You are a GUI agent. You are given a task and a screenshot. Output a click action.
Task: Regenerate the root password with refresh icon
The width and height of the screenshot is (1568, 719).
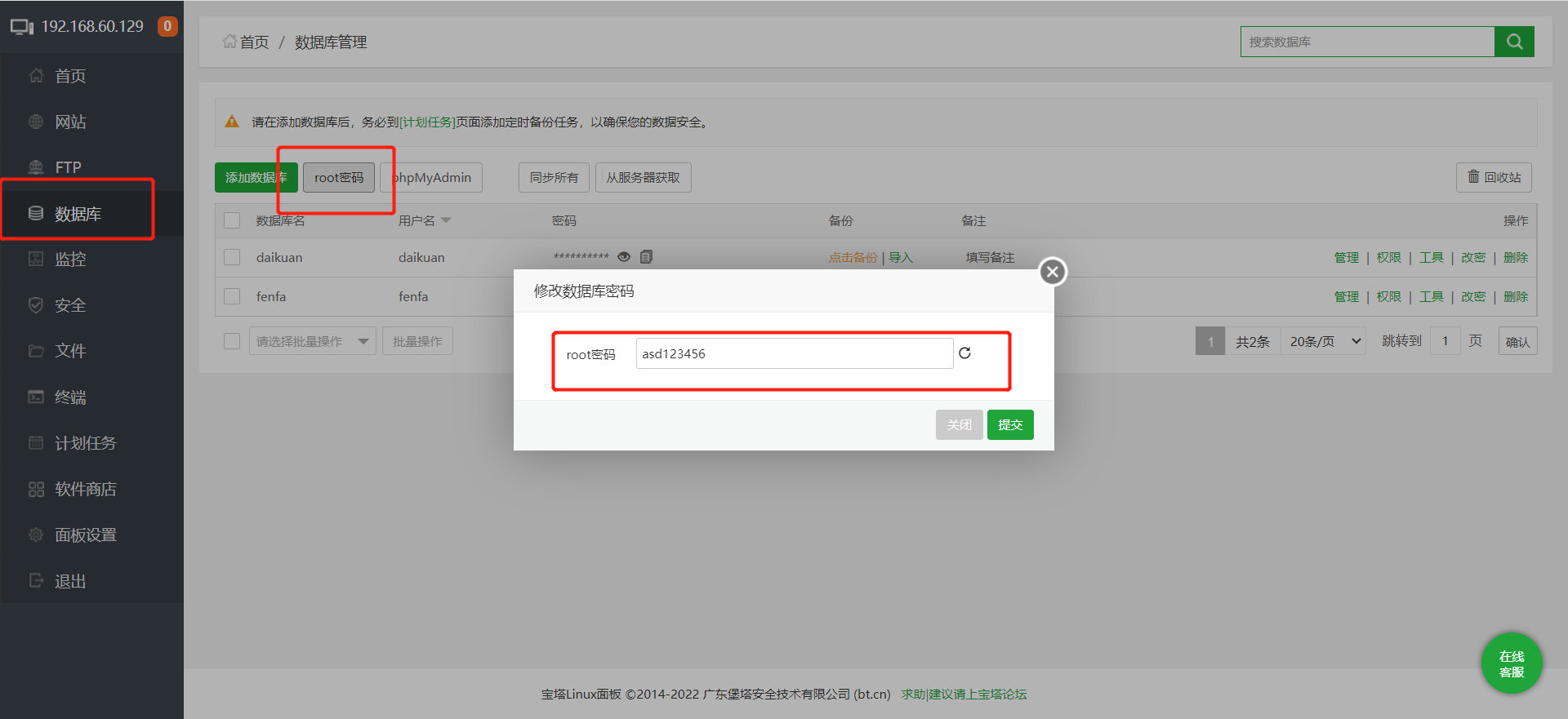[964, 353]
